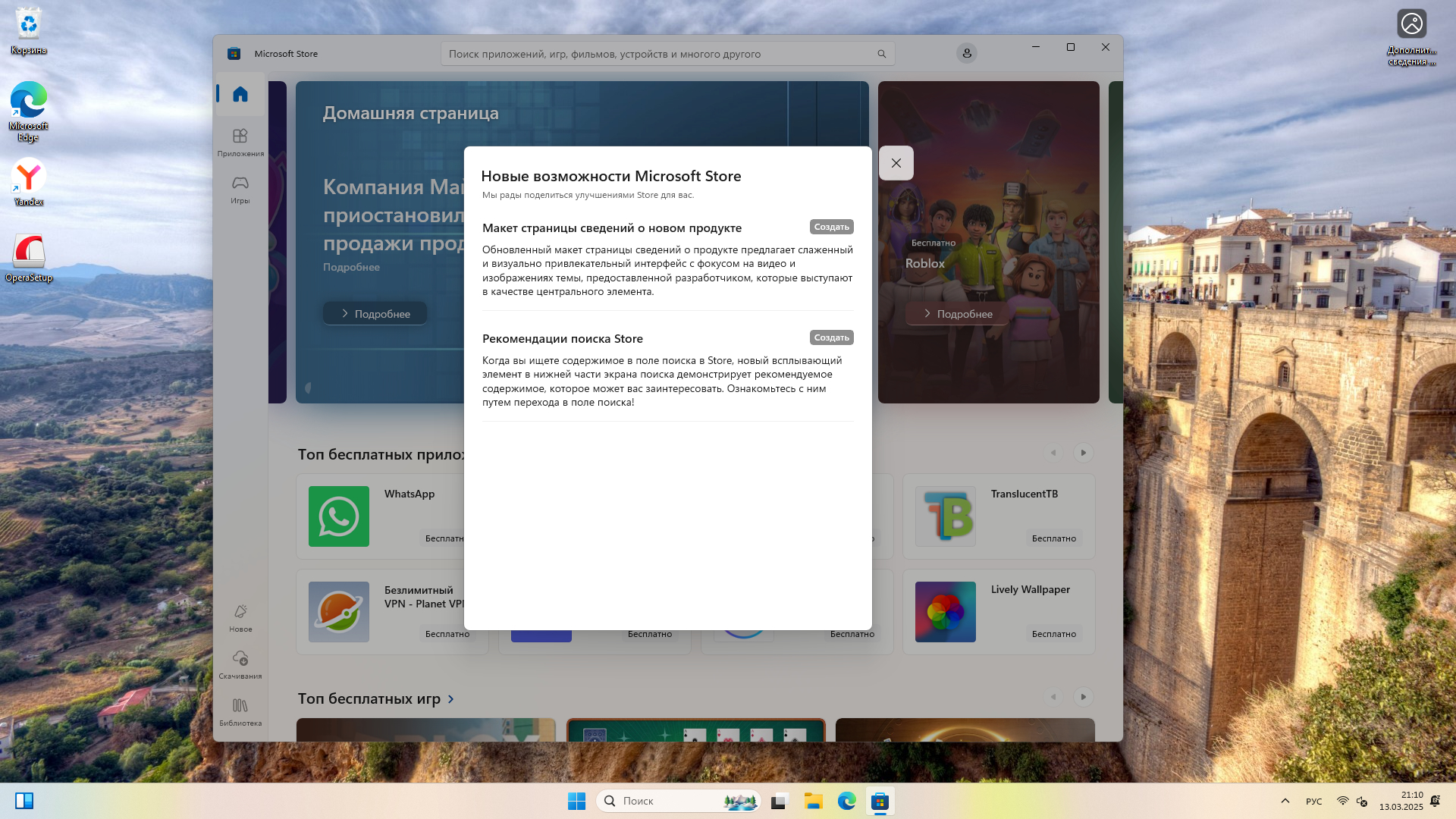Image resolution: width=1456 pixels, height=819 pixels.
Task: Open TranslucentTB app tile
Action: click(x=998, y=516)
